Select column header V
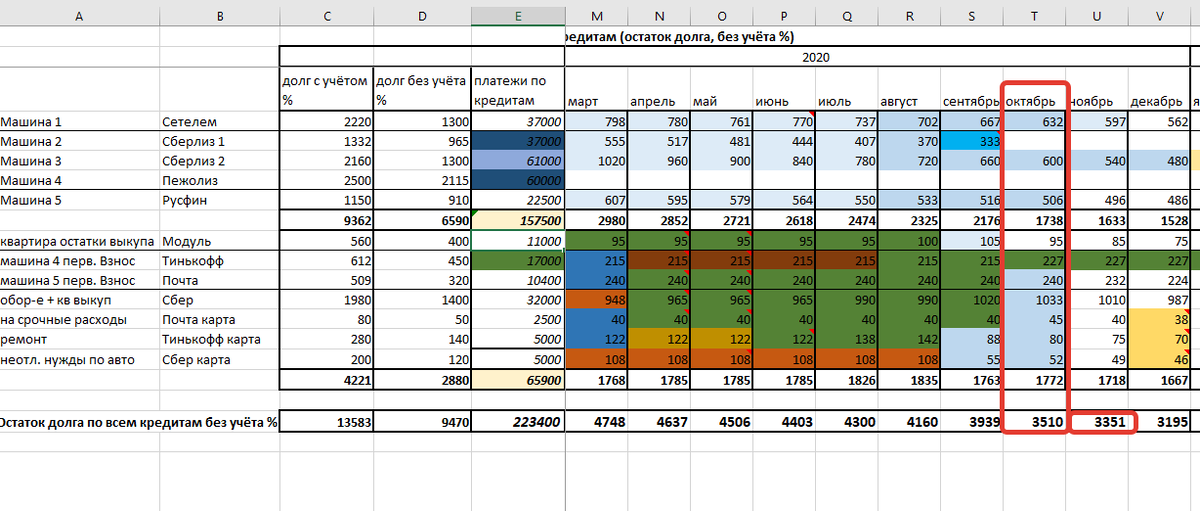Viewport: 1200px width, 511px height. [1159, 14]
